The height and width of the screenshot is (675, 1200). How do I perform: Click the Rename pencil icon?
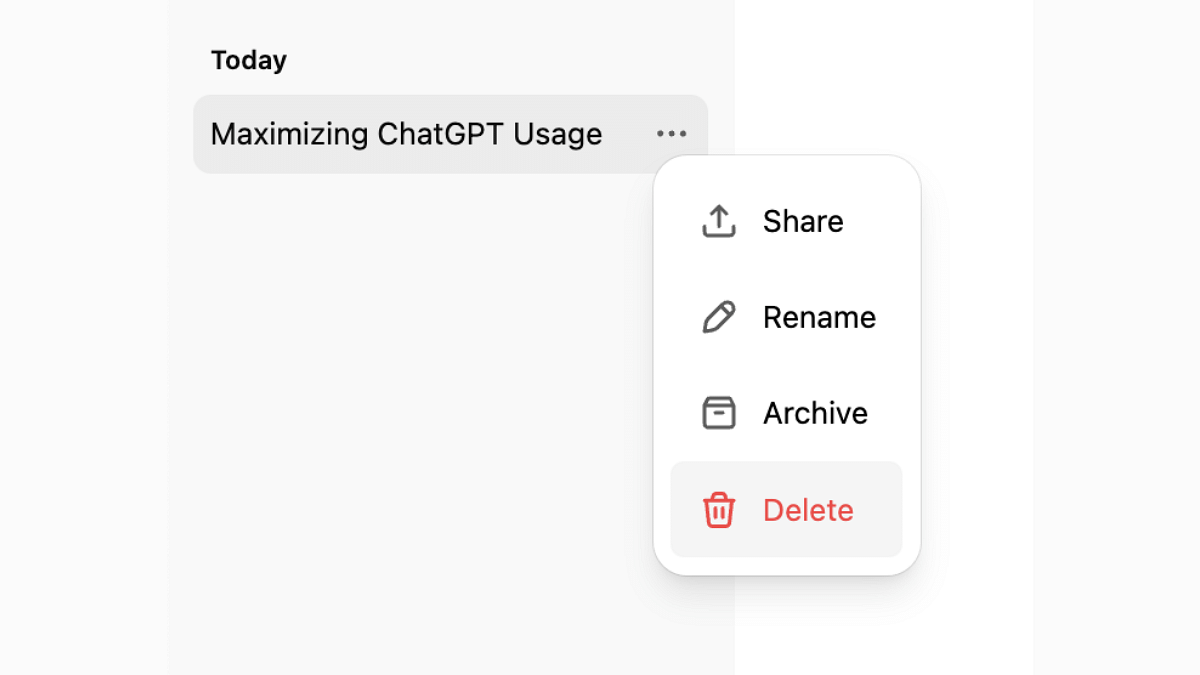click(x=719, y=317)
